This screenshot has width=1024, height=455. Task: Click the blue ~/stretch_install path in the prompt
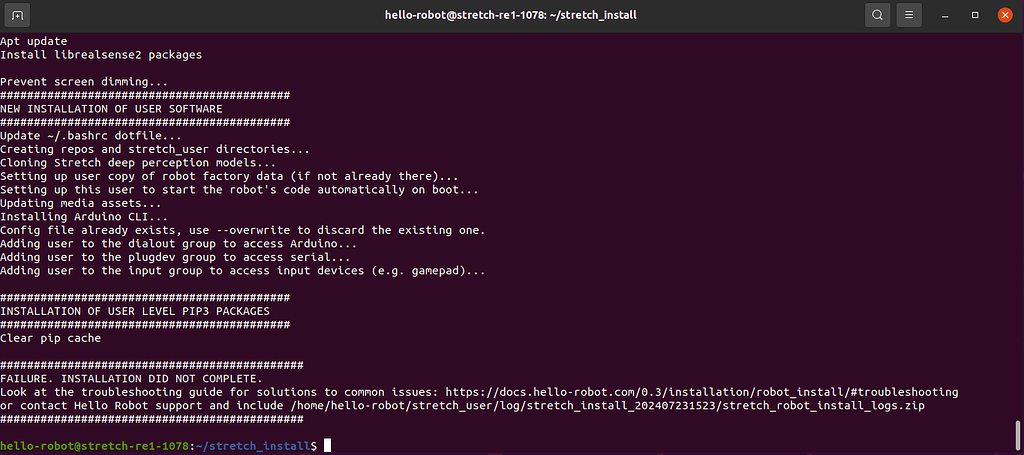[253, 447]
